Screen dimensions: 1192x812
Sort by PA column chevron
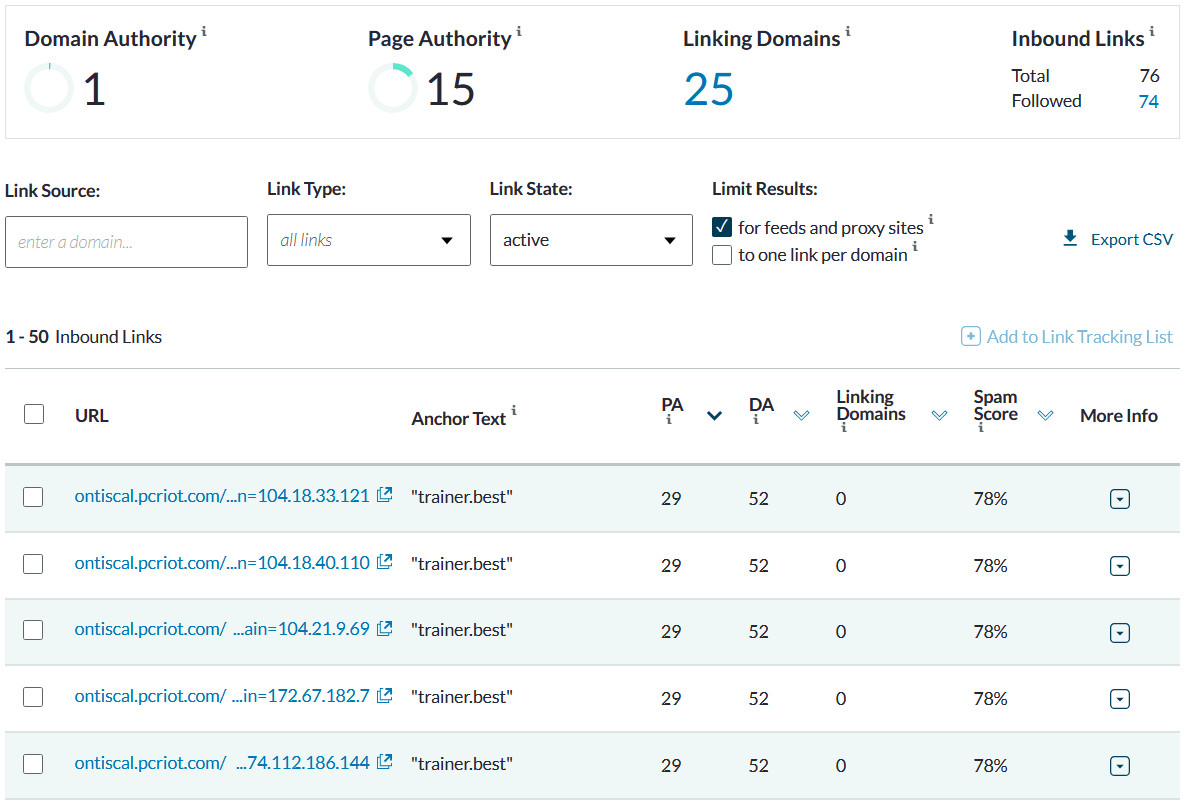714,416
